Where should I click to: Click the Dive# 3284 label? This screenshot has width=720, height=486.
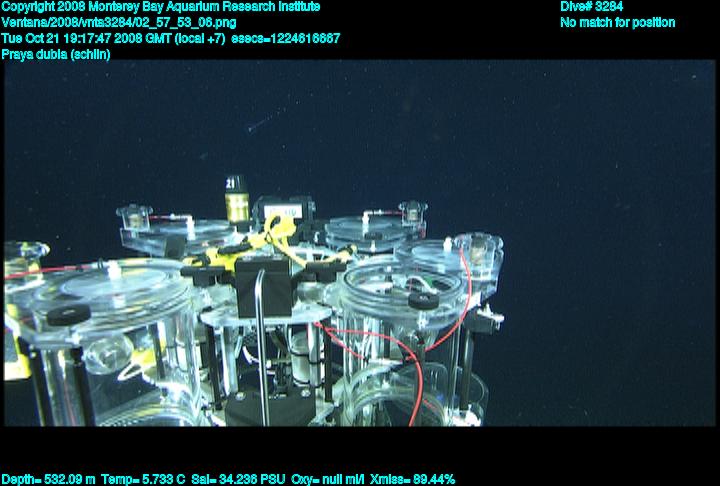point(592,7)
